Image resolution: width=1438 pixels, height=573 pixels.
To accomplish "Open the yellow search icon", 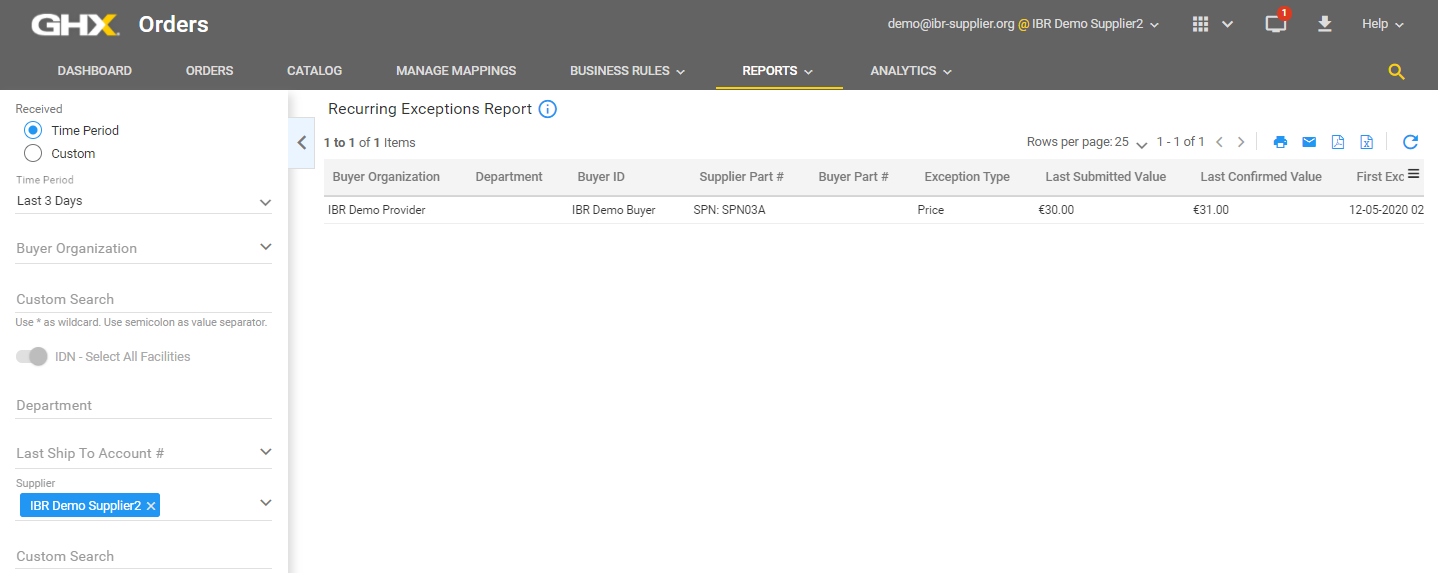I will click(1397, 71).
